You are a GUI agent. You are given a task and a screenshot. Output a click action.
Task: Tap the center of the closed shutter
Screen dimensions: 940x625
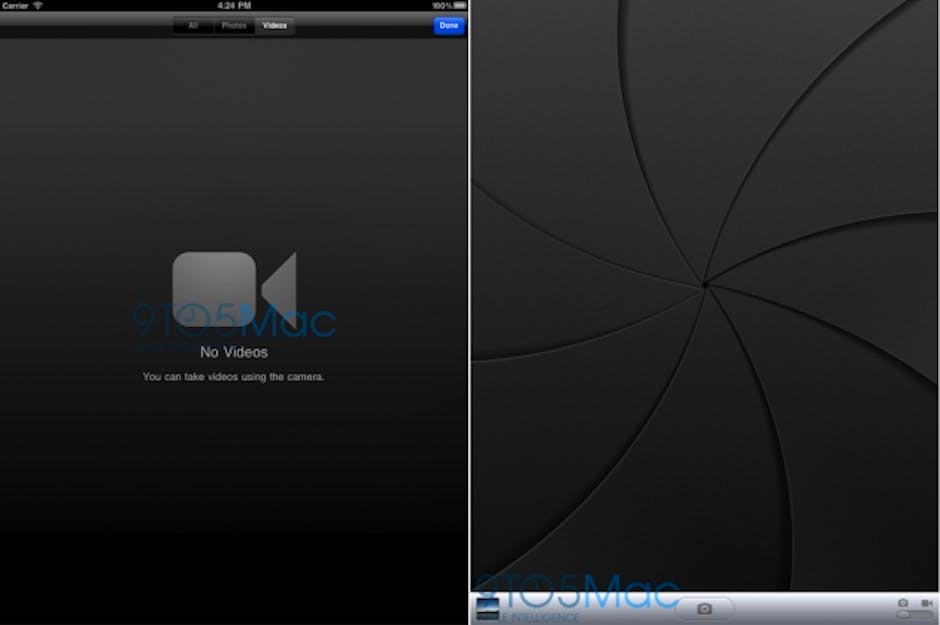pyautogui.click(x=704, y=286)
